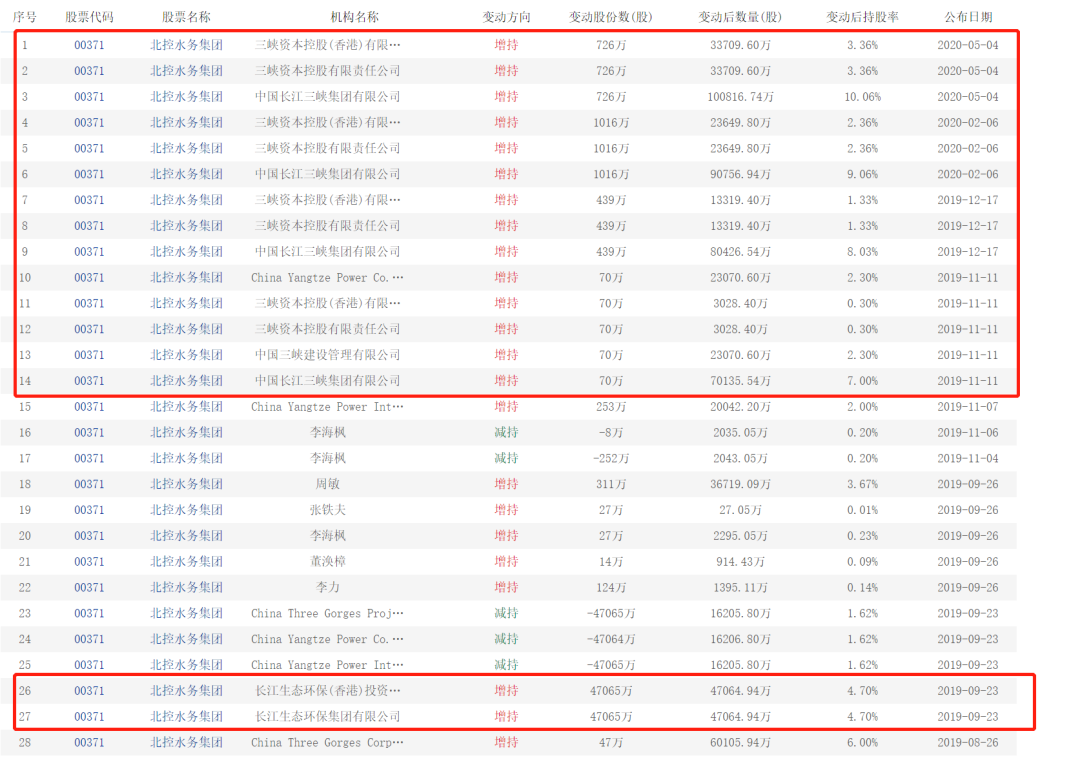Click 311万 in the 周敏 row
Image resolution: width=1080 pixels, height=760 pixels.
pos(611,484)
